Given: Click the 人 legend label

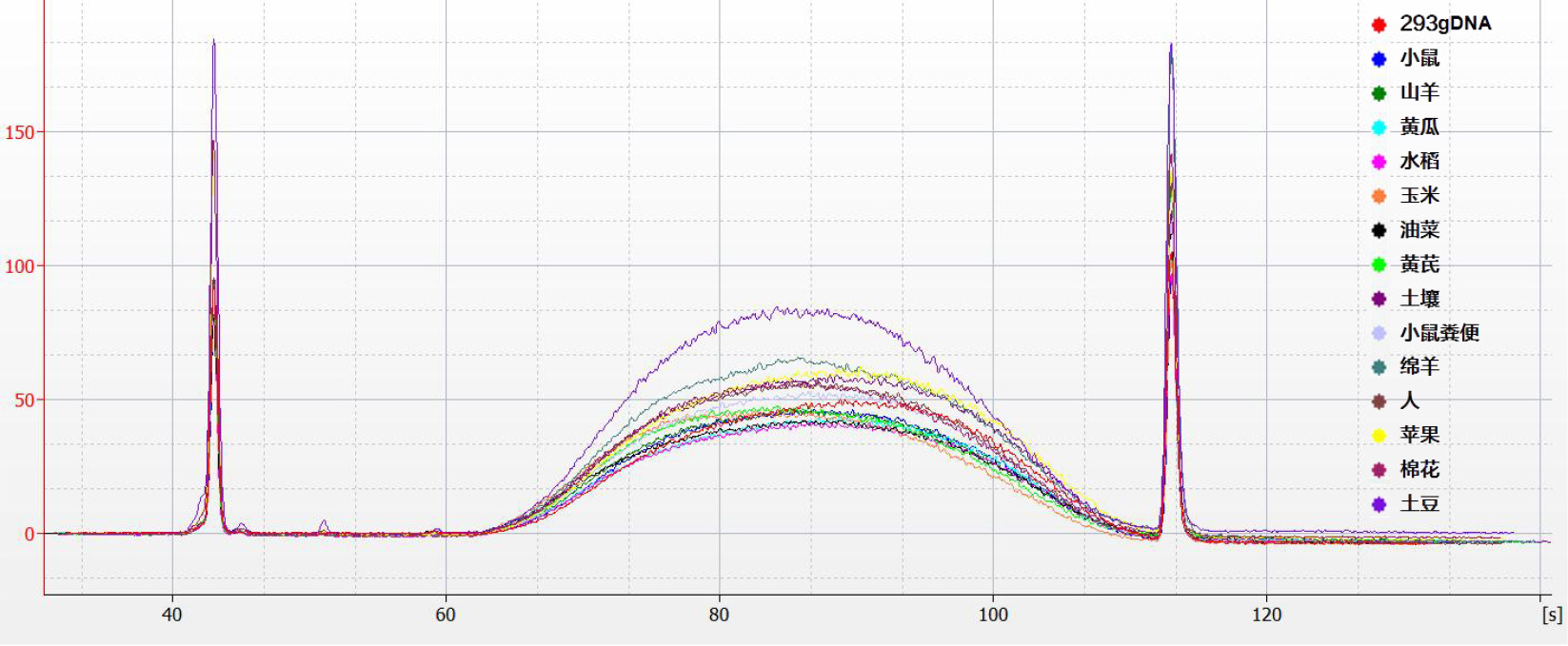Looking at the screenshot, I should [1409, 401].
